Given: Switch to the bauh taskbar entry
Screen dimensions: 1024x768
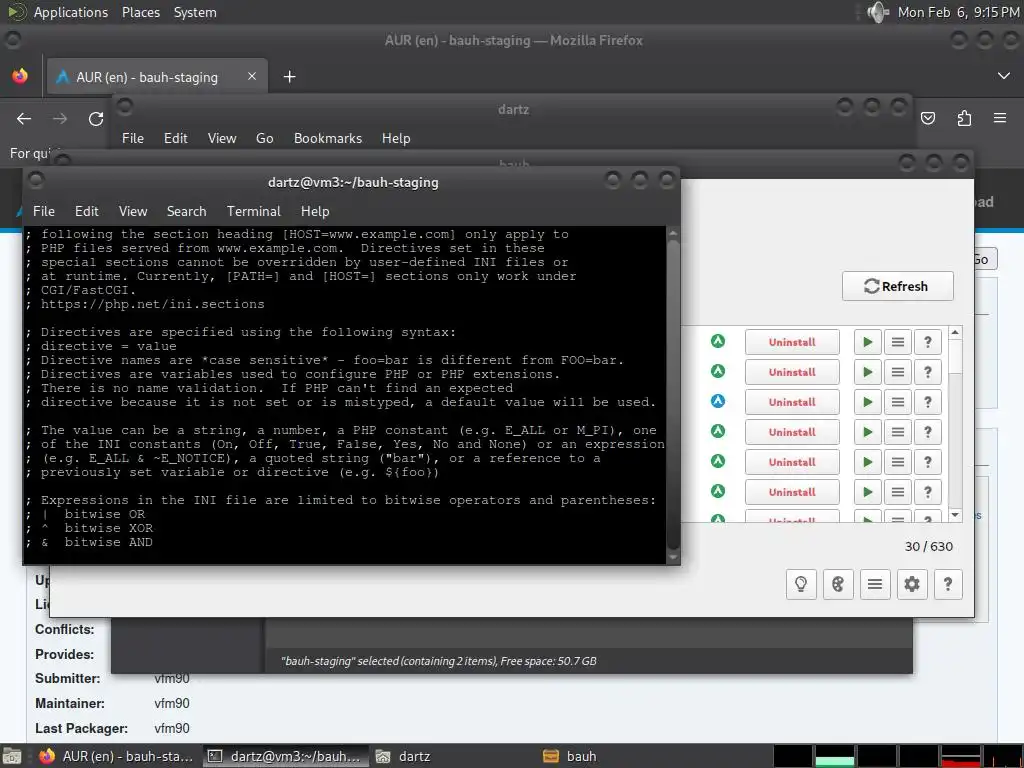Looking at the screenshot, I should 620,756.
